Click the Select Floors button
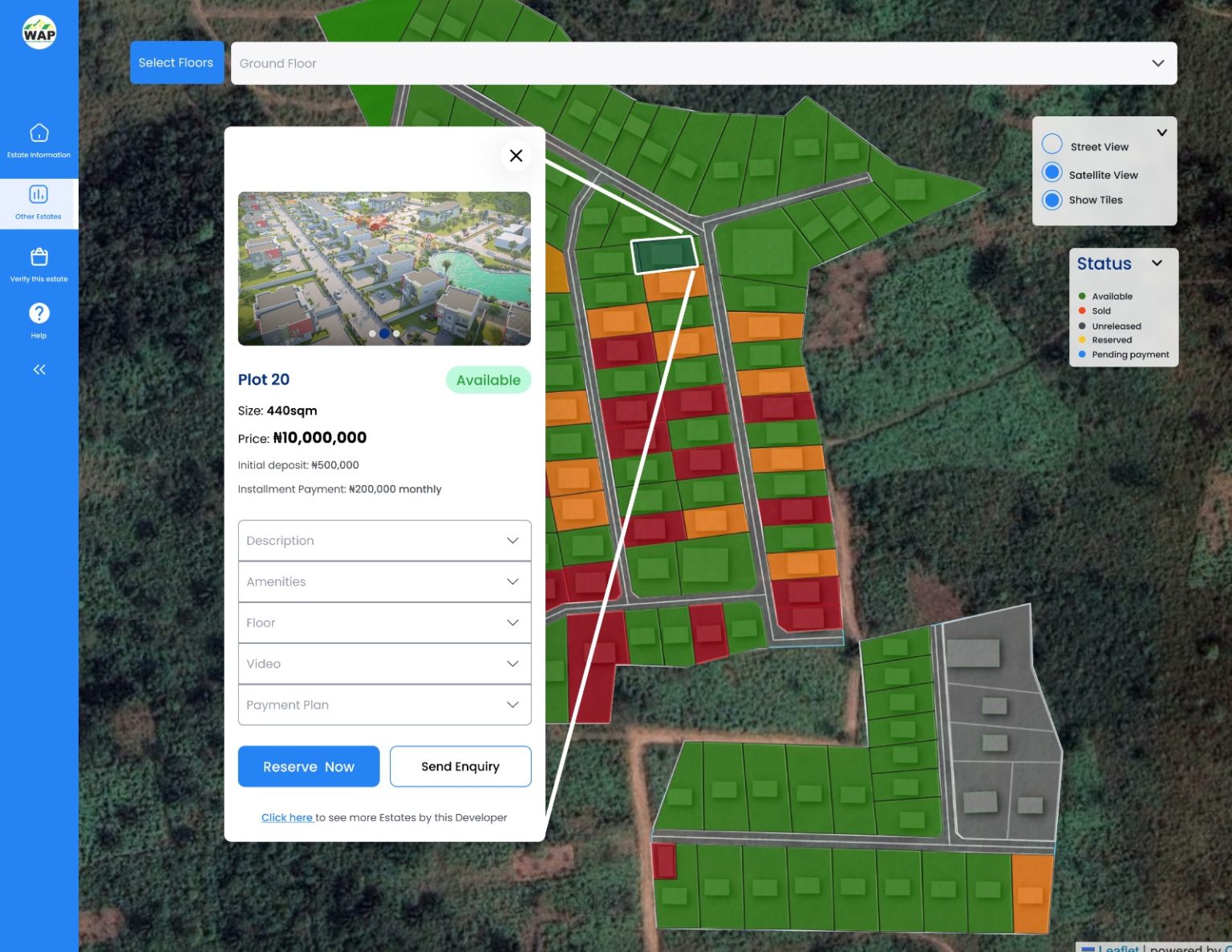This screenshot has width=1232, height=952. 176,63
